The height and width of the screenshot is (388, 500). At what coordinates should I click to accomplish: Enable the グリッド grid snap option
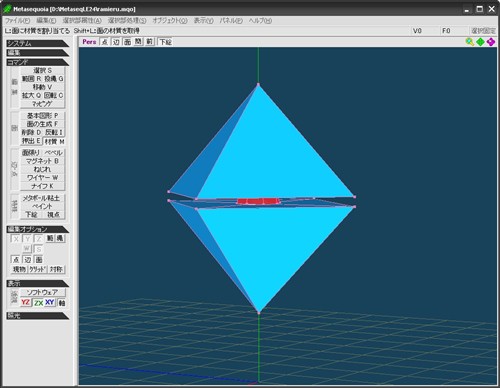[x=38, y=269]
